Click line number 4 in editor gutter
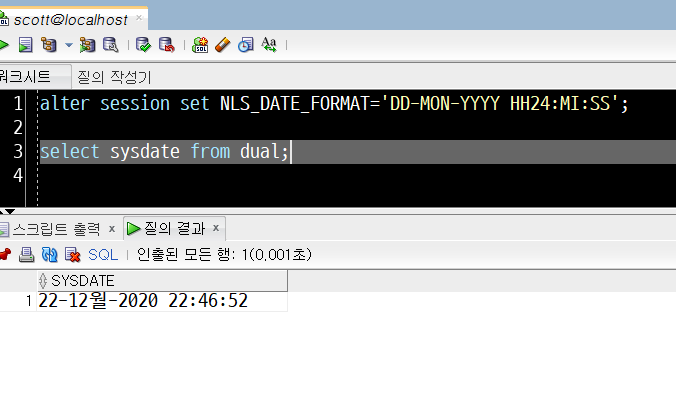The width and height of the screenshot is (676, 398). (x=18, y=175)
